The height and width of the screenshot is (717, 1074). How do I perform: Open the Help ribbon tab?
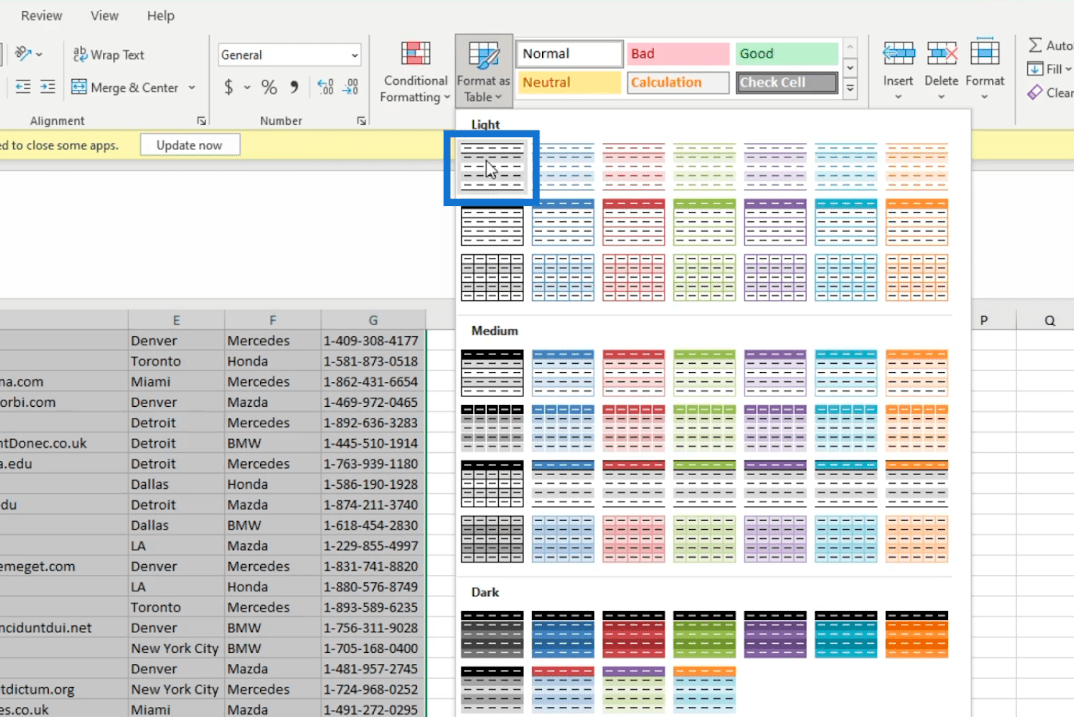point(160,15)
